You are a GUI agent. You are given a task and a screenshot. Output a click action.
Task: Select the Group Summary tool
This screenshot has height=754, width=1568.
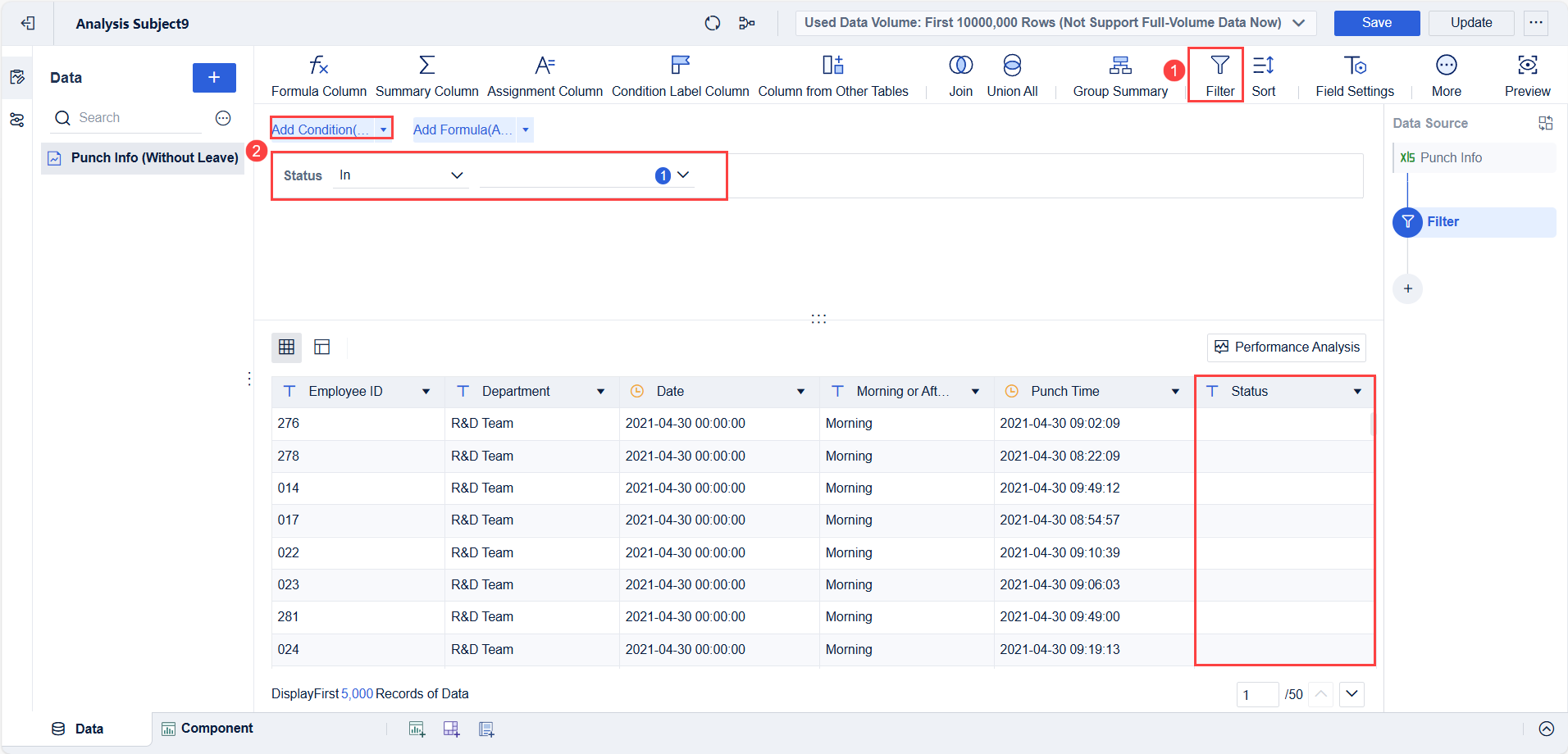click(x=1119, y=75)
